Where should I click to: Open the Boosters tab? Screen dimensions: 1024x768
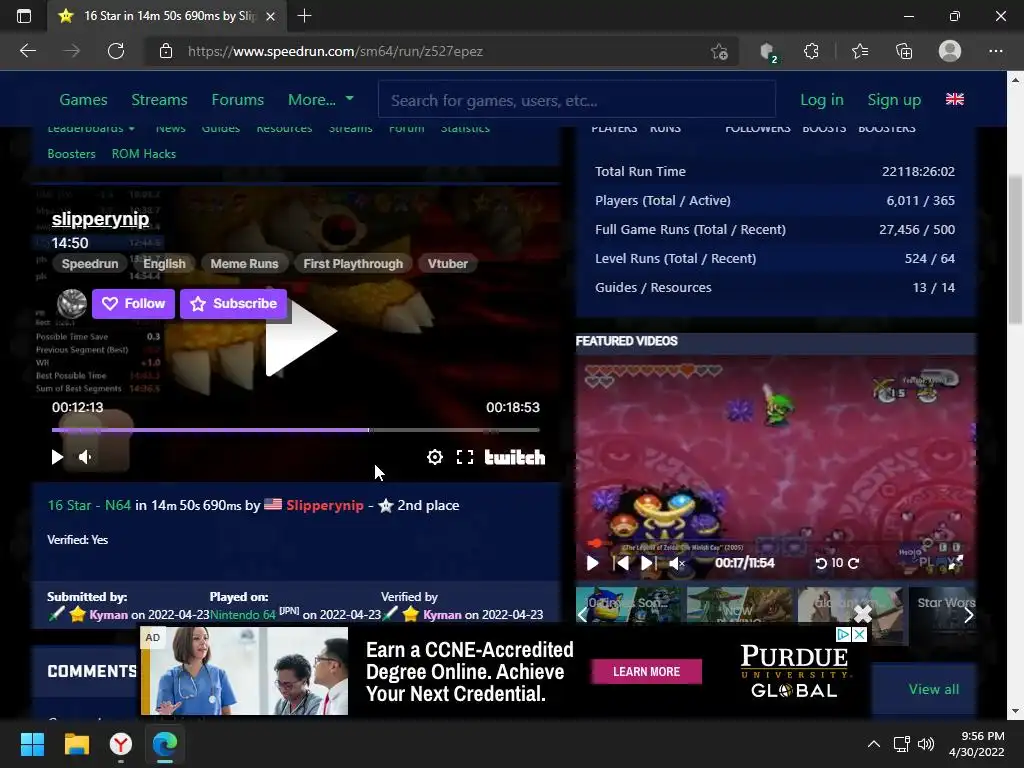(71, 154)
